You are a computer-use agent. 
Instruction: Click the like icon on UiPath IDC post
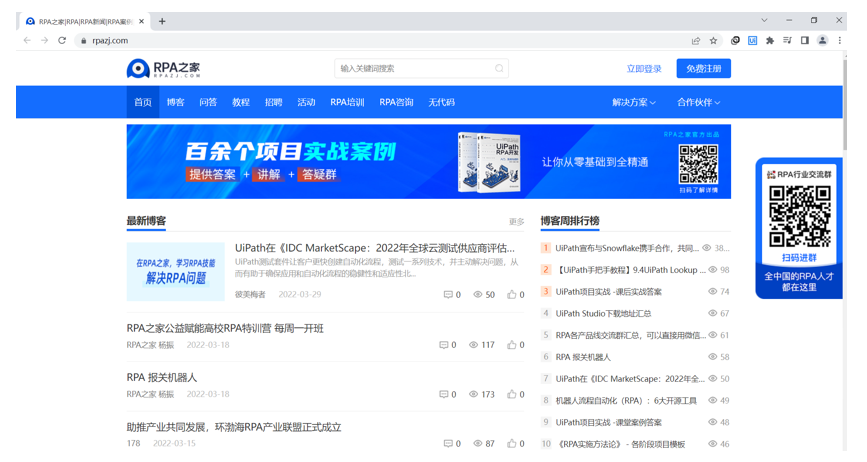pos(511,295)
